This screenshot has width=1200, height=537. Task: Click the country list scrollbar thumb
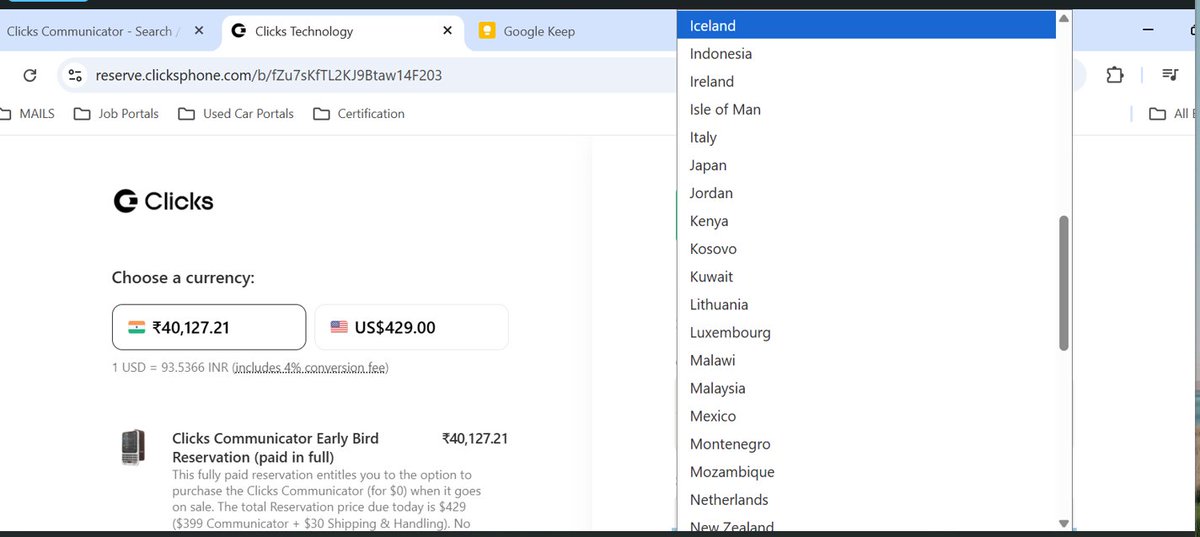coord(1064,283)
